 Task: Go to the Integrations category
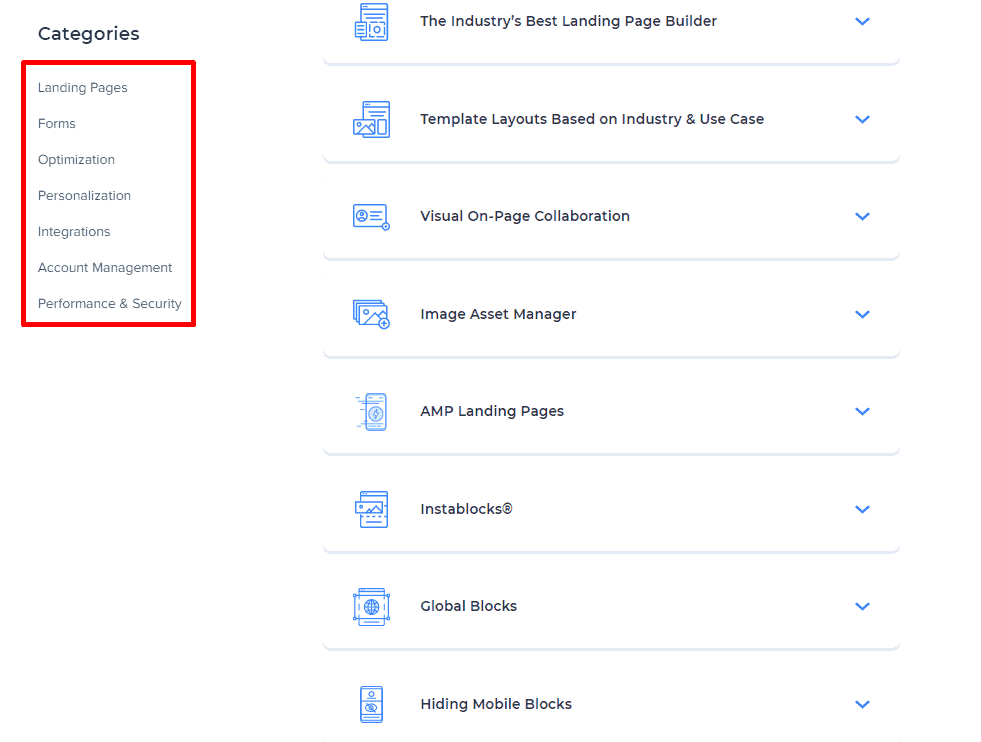click(74, 231)
